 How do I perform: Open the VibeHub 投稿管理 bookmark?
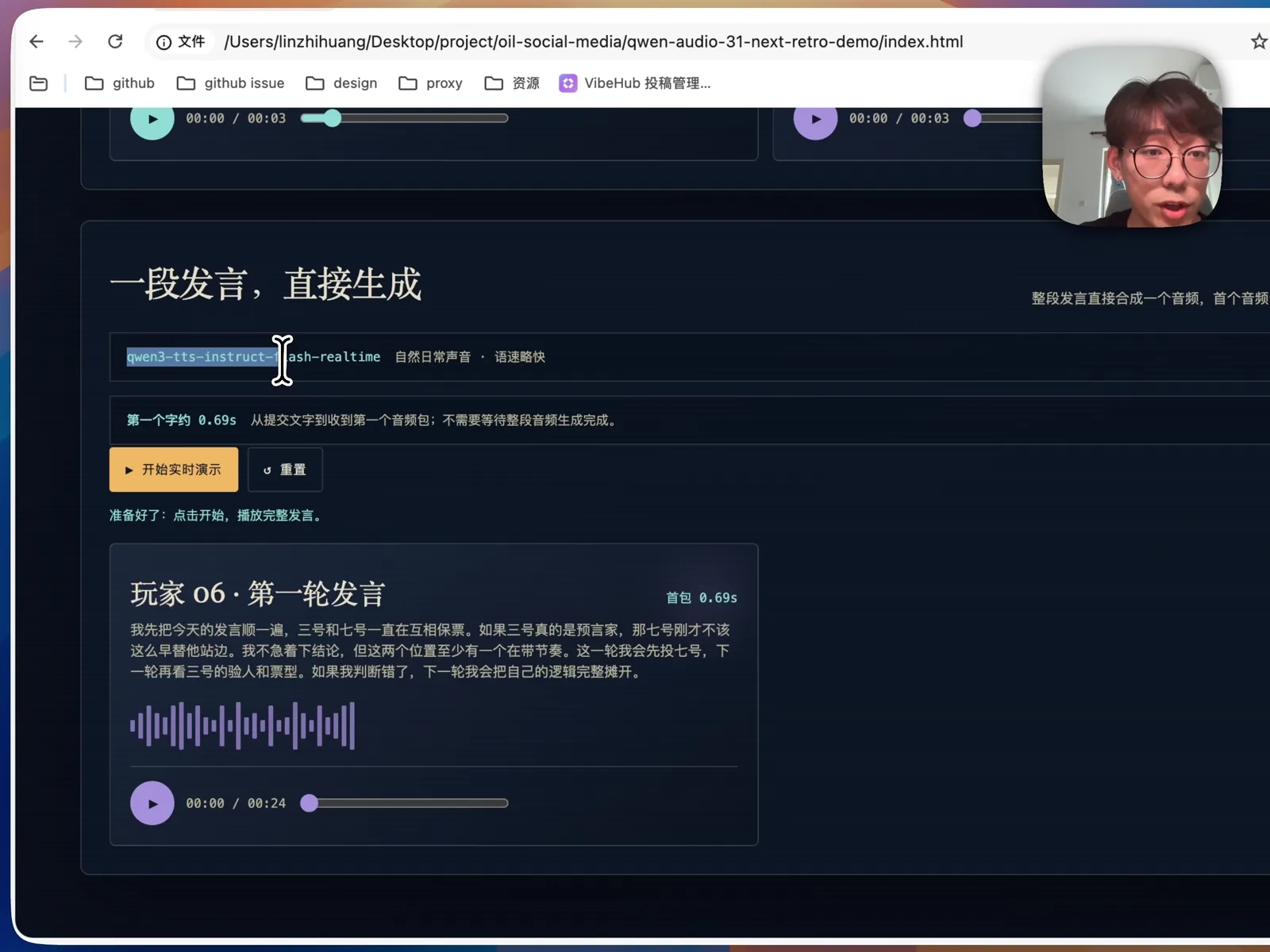(635, 83)
